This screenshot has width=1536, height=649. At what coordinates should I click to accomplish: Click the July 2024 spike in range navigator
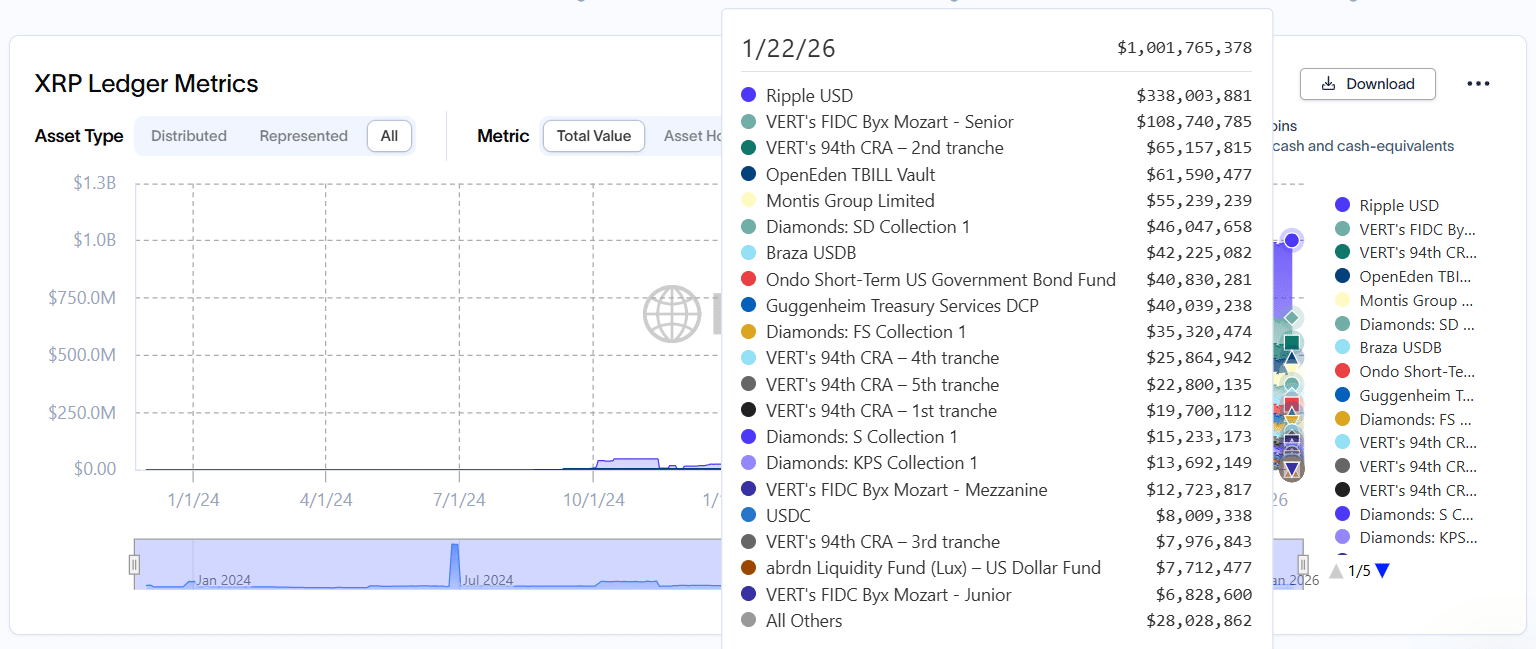point(455,560)
